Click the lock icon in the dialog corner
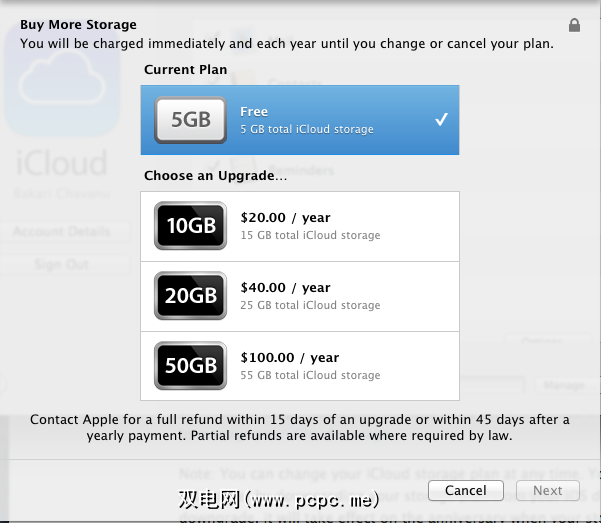This screenshot has height=523, width=601. coord(574,25)
